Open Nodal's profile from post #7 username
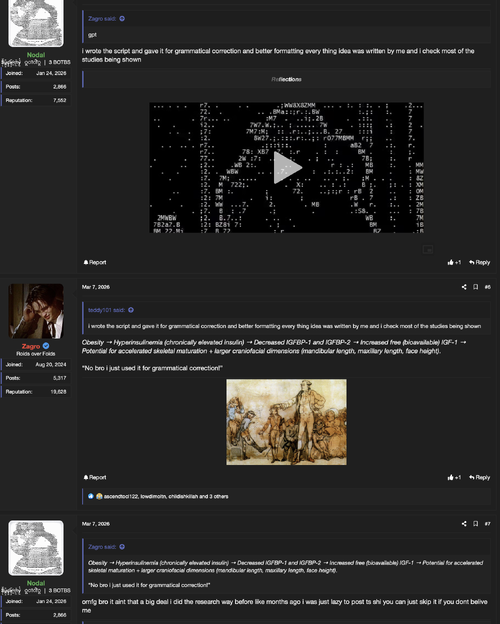This screenshot has height=624, width=500. [x=36, y=583]
